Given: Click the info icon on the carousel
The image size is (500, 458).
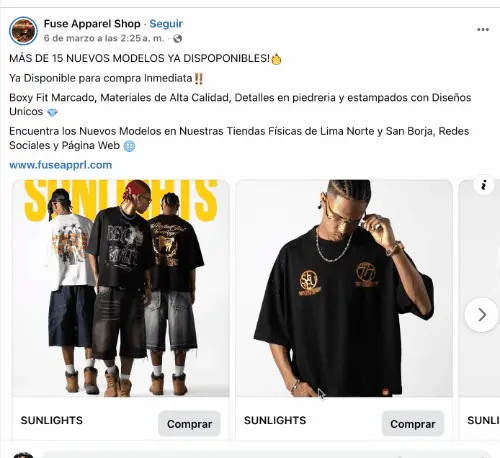Looking at the screenshot, I should 484,185.
